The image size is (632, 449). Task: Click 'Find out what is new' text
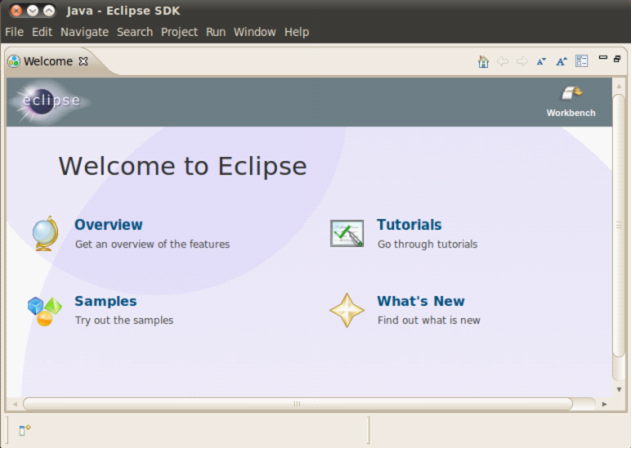pyautogui.click(x=429, y=320)
